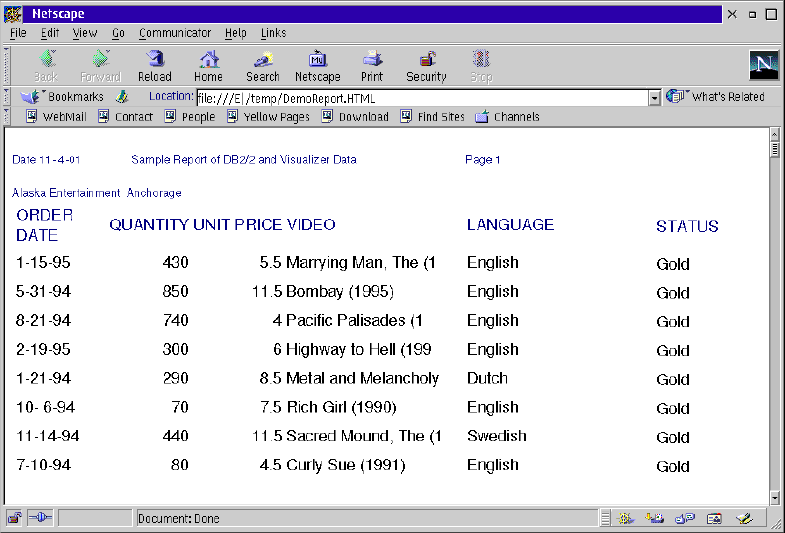Click the LANGUAGE column header
785x533 pixels.
[x=510, y=225]
